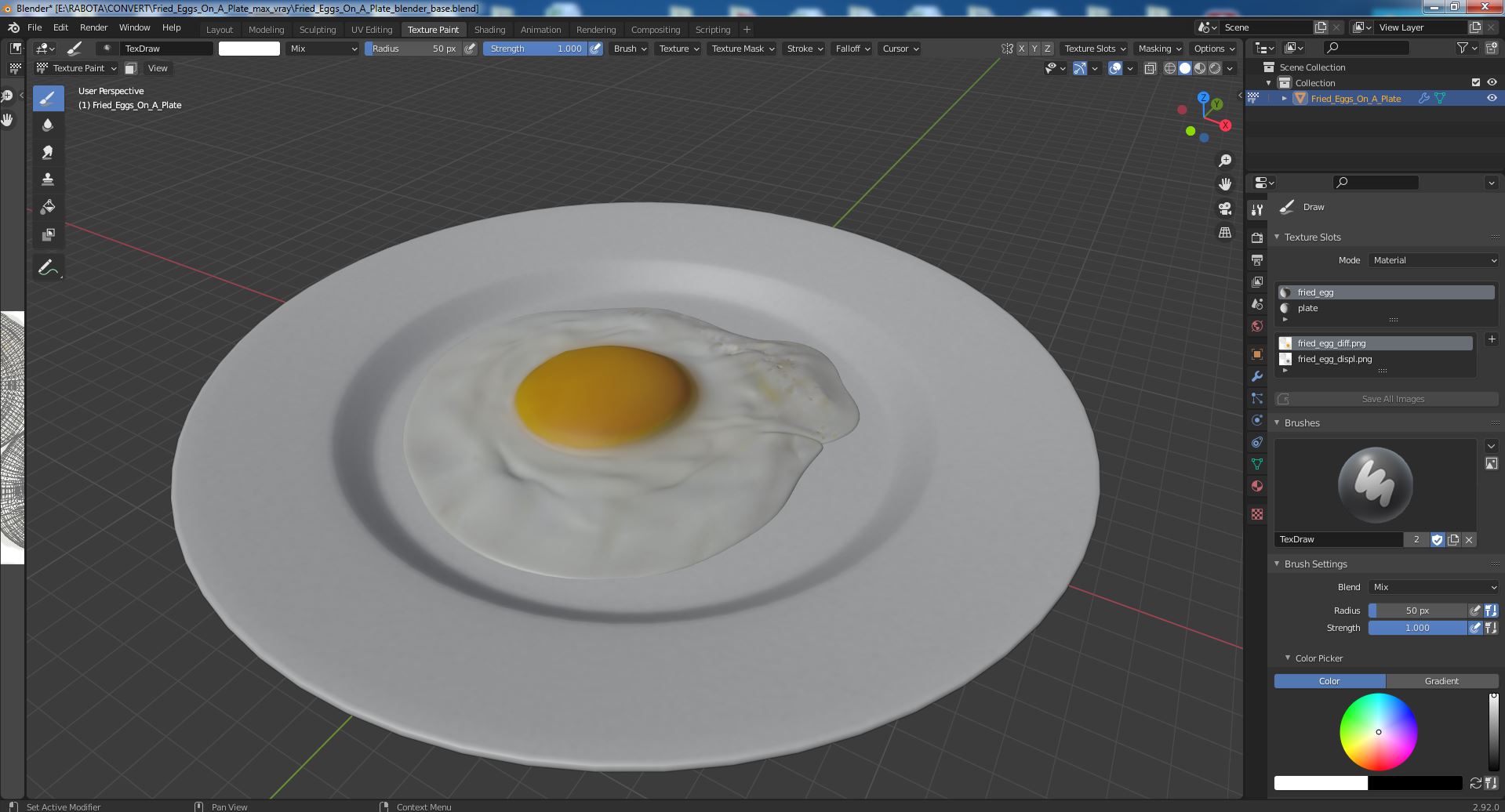Open Mode Material dropdown in Texture Slots

[x=1434, y=260]
